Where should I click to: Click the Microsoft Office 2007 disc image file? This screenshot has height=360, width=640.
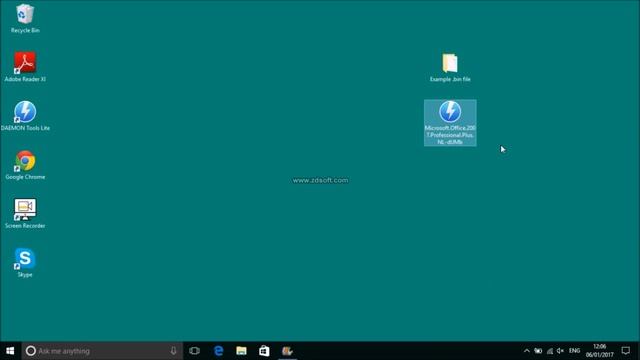coord(450,122)
